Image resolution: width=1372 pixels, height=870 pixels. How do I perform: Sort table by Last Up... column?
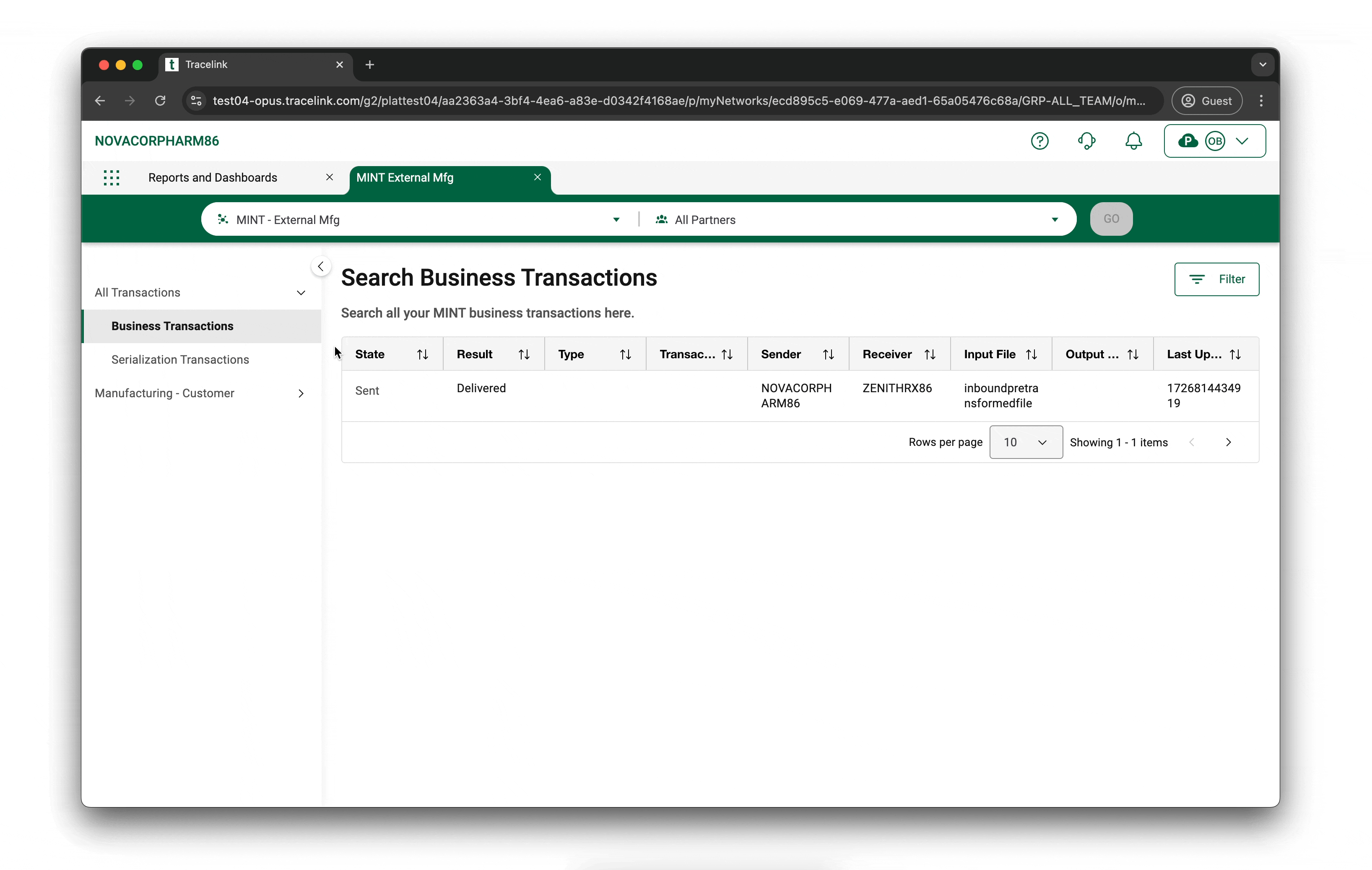point(1235,354)
